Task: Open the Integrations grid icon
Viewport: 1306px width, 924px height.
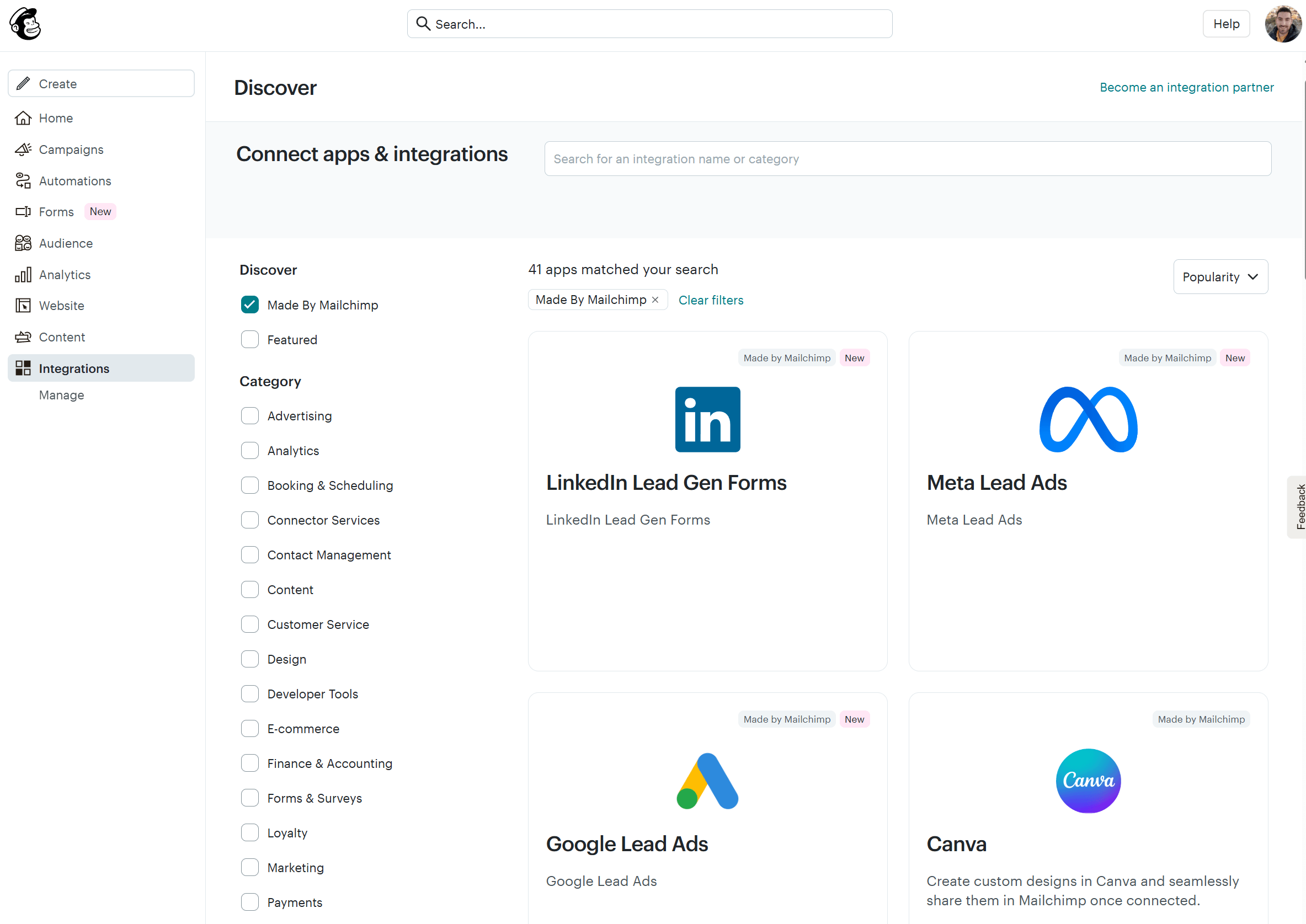Action: click(x=23, y=367)
